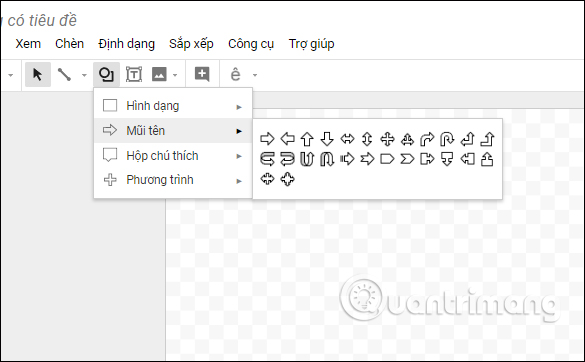The image size is (585, 362).
Task: Click the ê input tools button
Action: click(x=235, y=75)
